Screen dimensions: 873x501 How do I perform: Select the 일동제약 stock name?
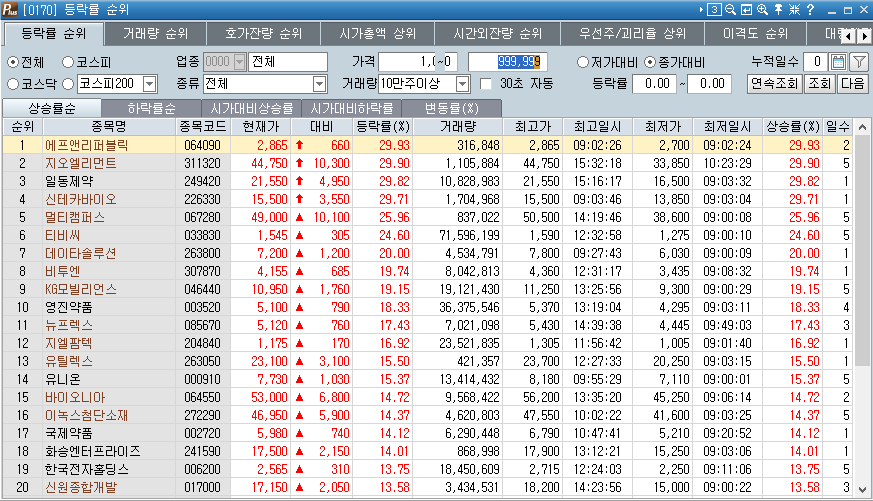69,181
